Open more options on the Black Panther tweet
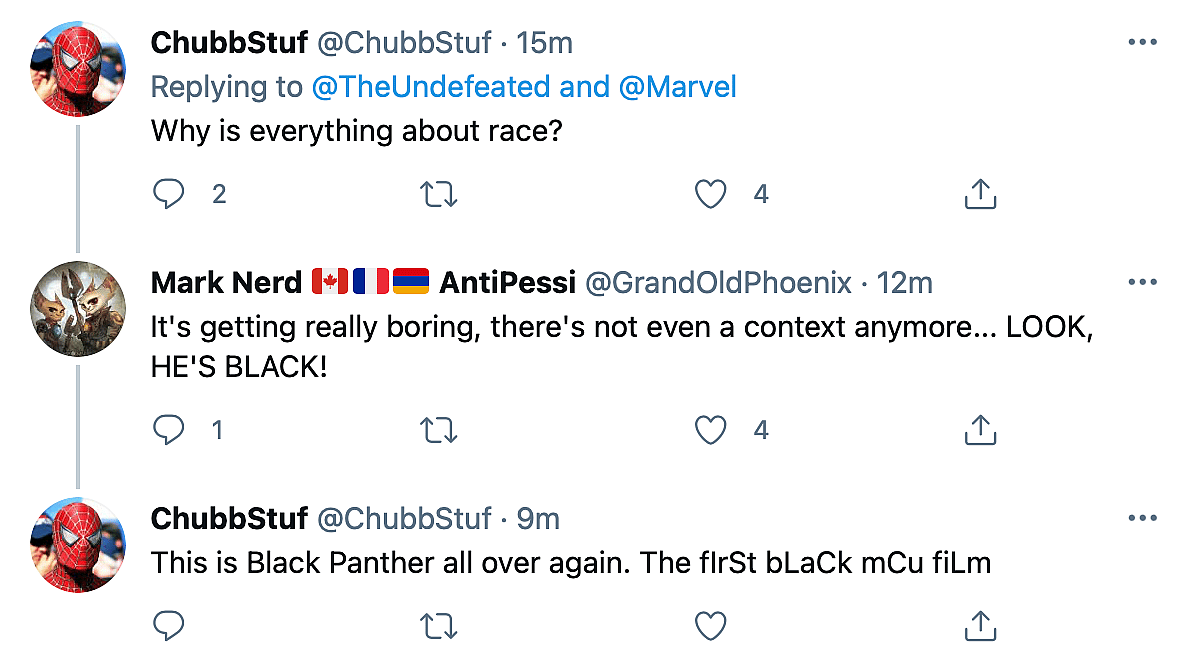 coord(1142,519)
